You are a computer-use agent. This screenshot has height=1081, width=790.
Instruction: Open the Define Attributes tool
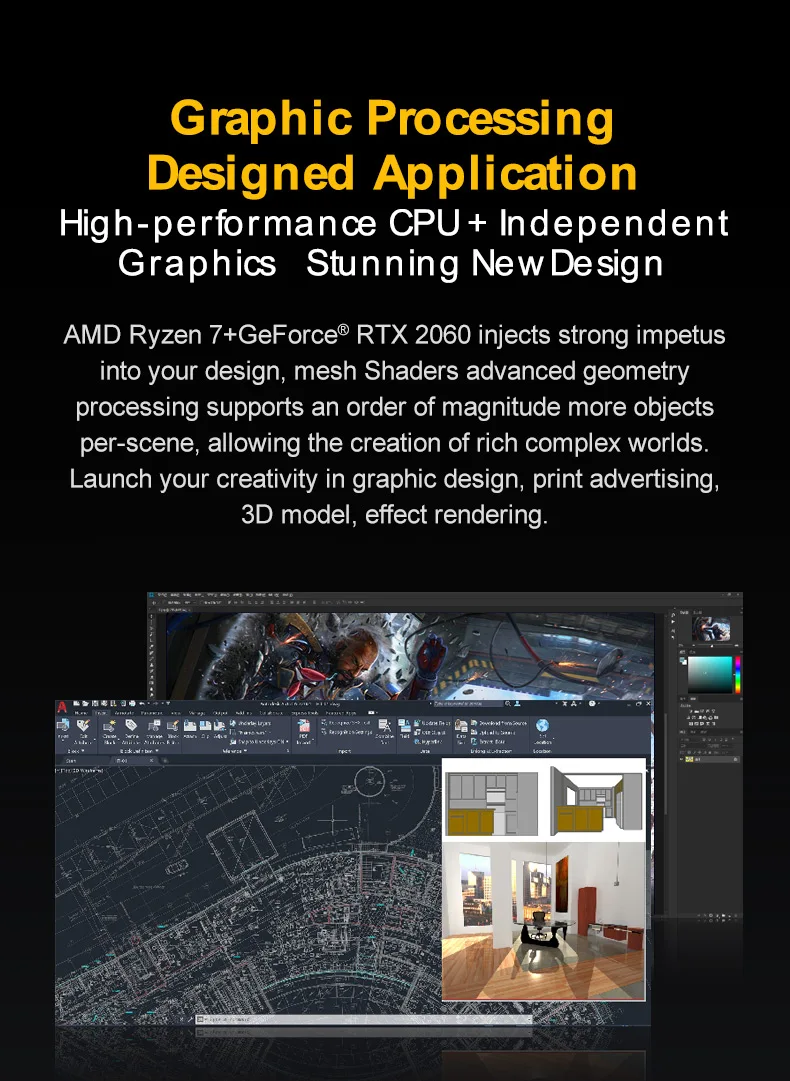pyautogui.click(x=131, y=731)
